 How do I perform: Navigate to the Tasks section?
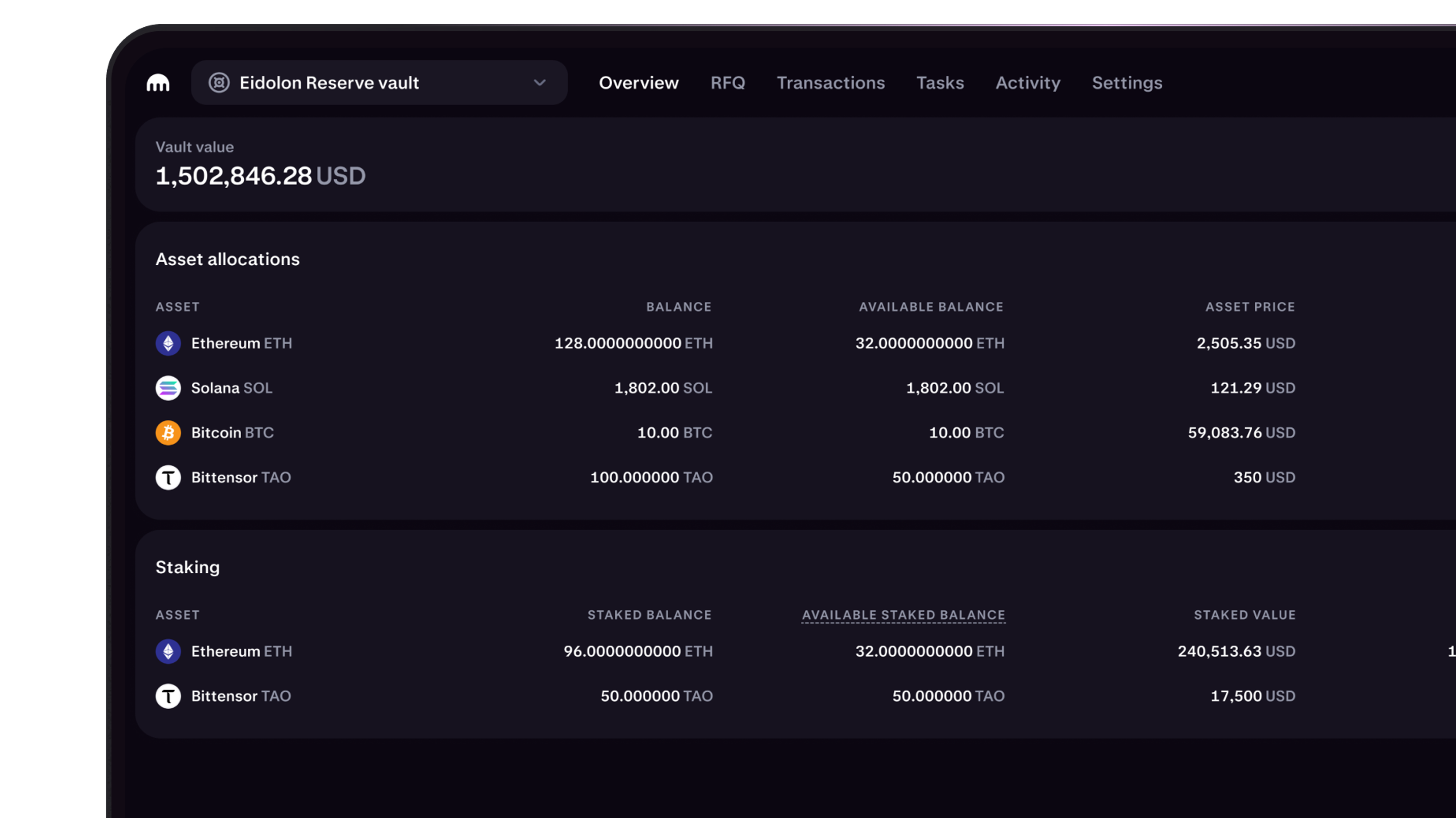[940, 82]
